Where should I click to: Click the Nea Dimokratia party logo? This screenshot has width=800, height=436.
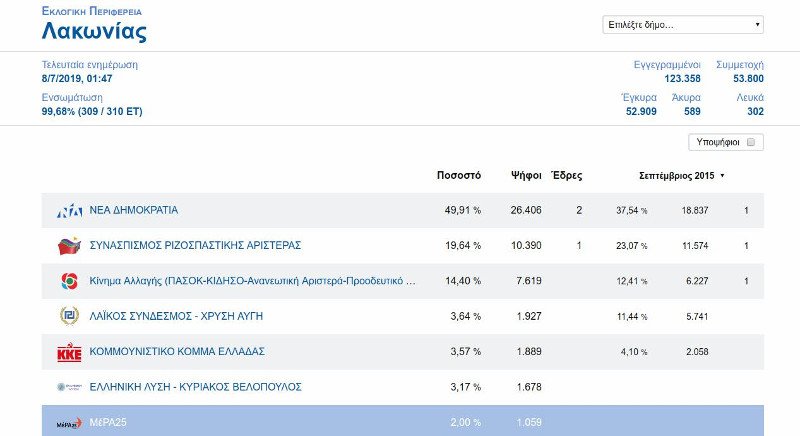69,211
